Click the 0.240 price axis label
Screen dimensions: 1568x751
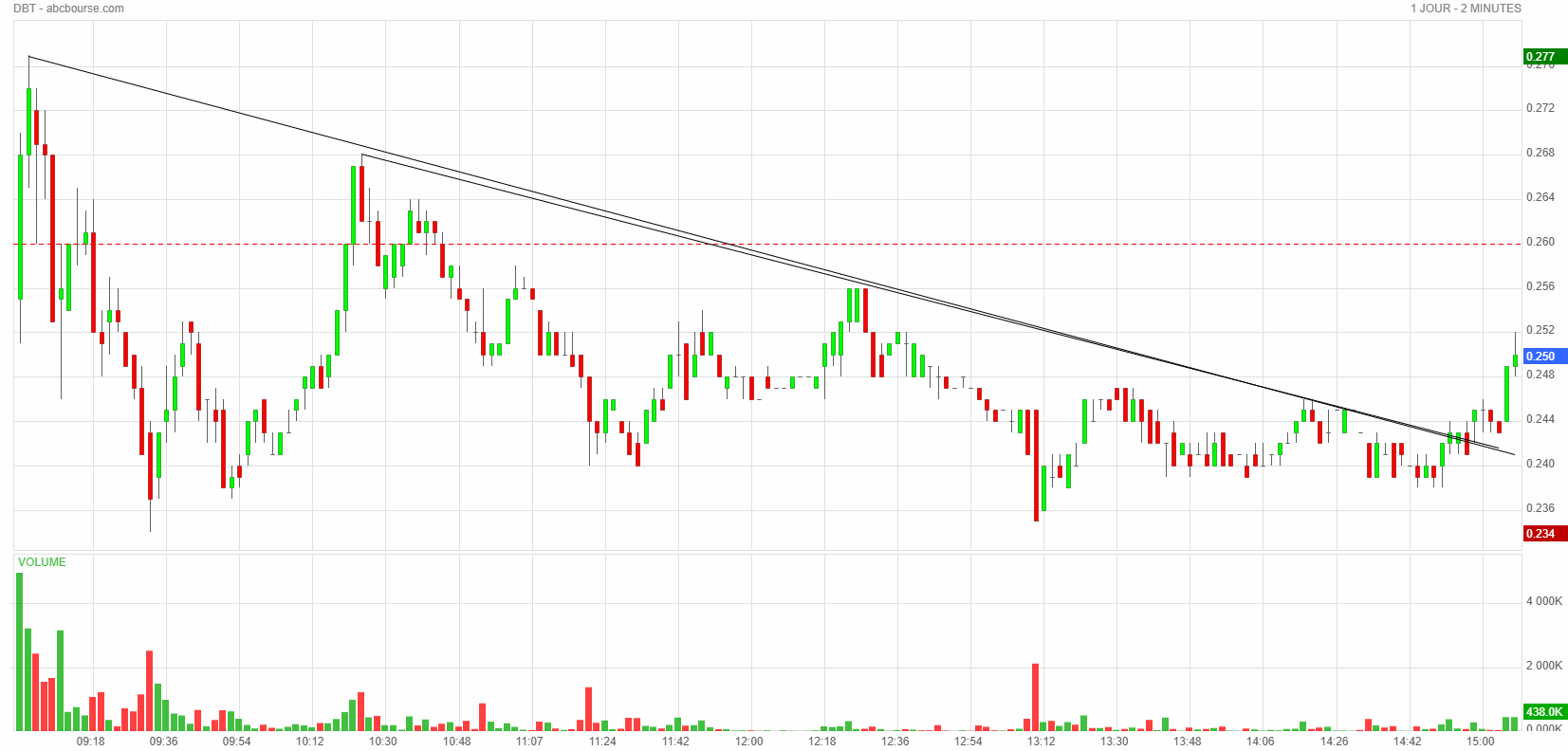click(1540, 464)
